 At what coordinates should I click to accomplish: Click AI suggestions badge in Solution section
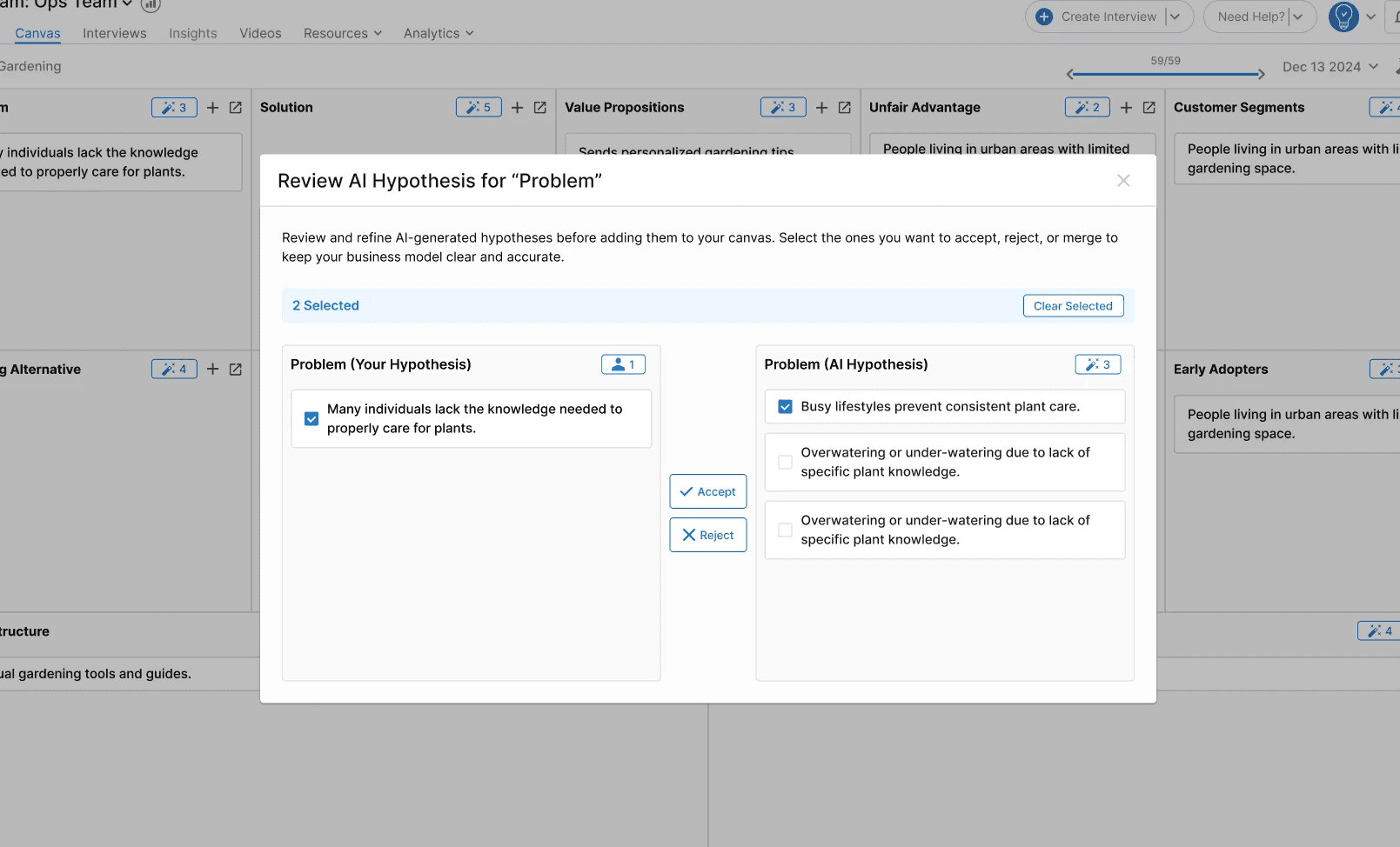[x=479, y=107]
